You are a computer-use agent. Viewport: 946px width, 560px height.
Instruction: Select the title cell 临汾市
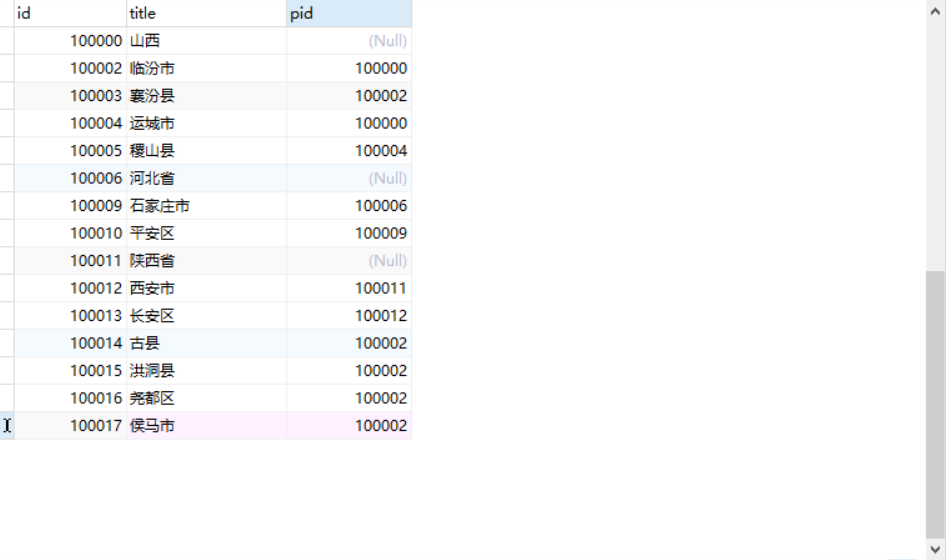206,68
